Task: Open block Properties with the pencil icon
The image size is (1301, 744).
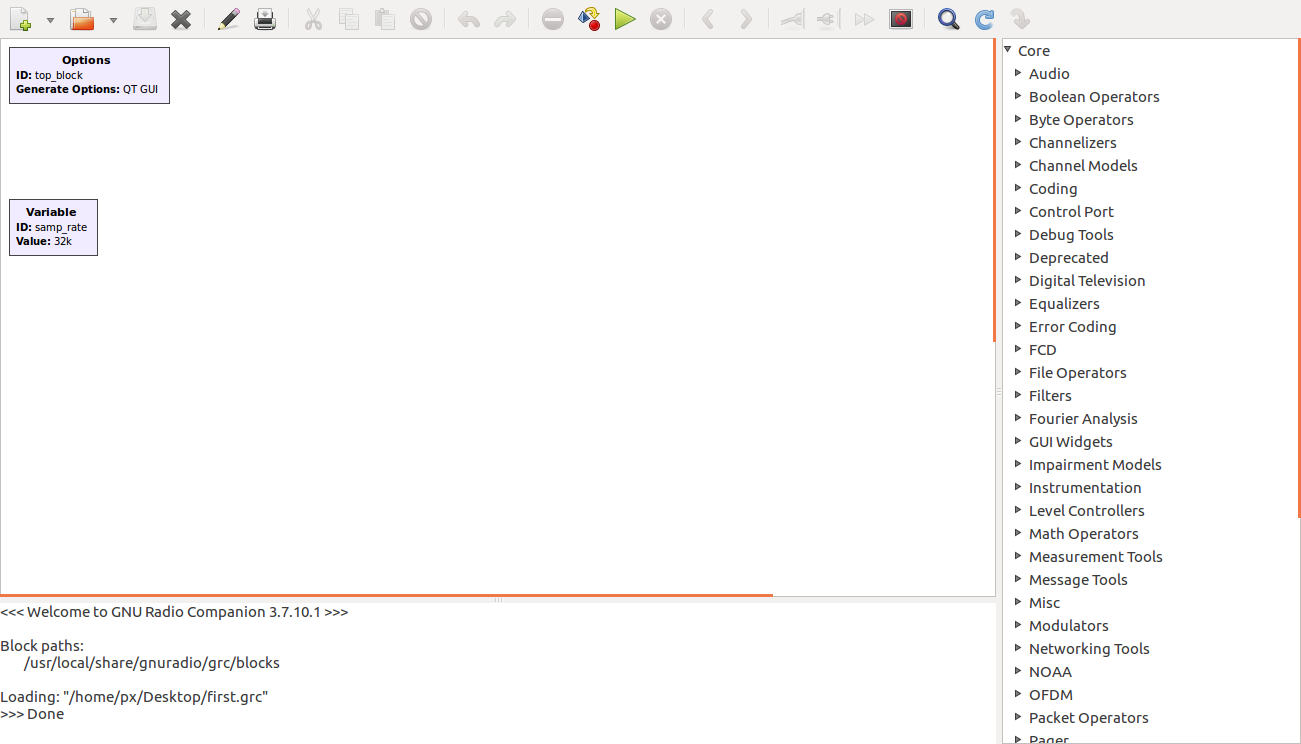Action: (x=229, y=19)
